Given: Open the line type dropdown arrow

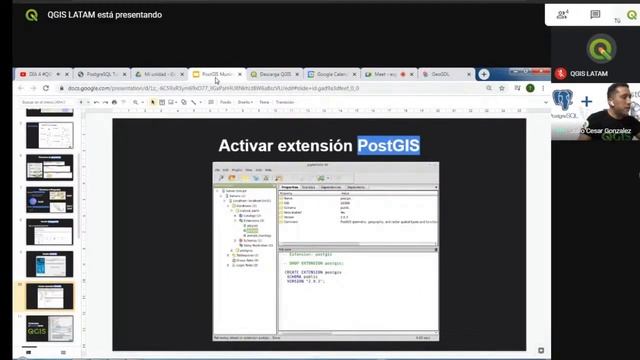Looking at the screenshot, I should (x=200, y=102).
